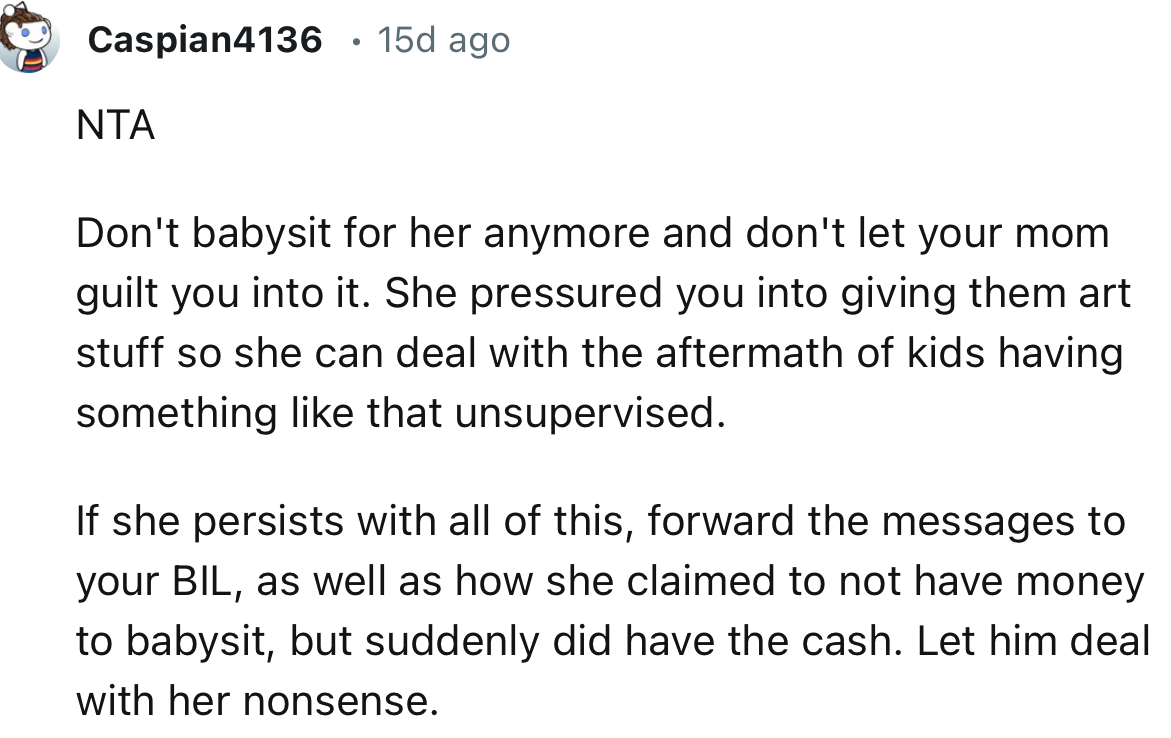Open the Caspian4136 username profile link
1171x738 pixels.
(x=205, y=40)
